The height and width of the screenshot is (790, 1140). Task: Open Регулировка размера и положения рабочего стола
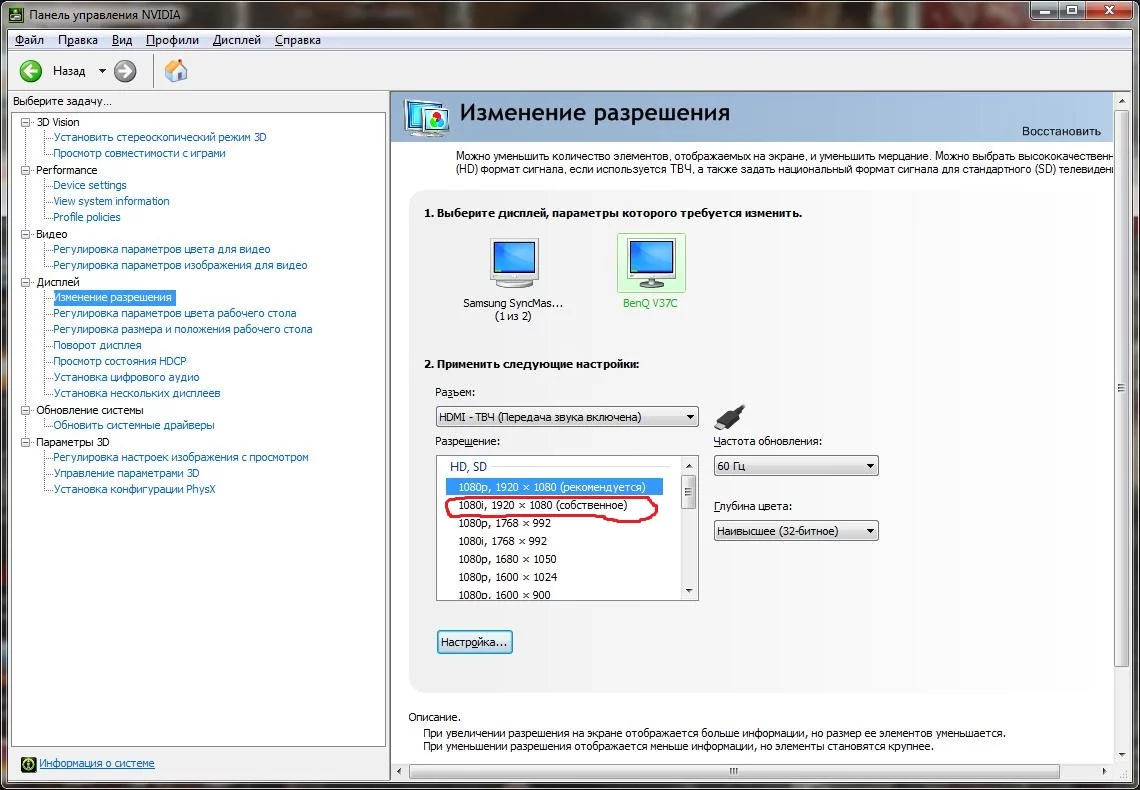tap(182, 329)
